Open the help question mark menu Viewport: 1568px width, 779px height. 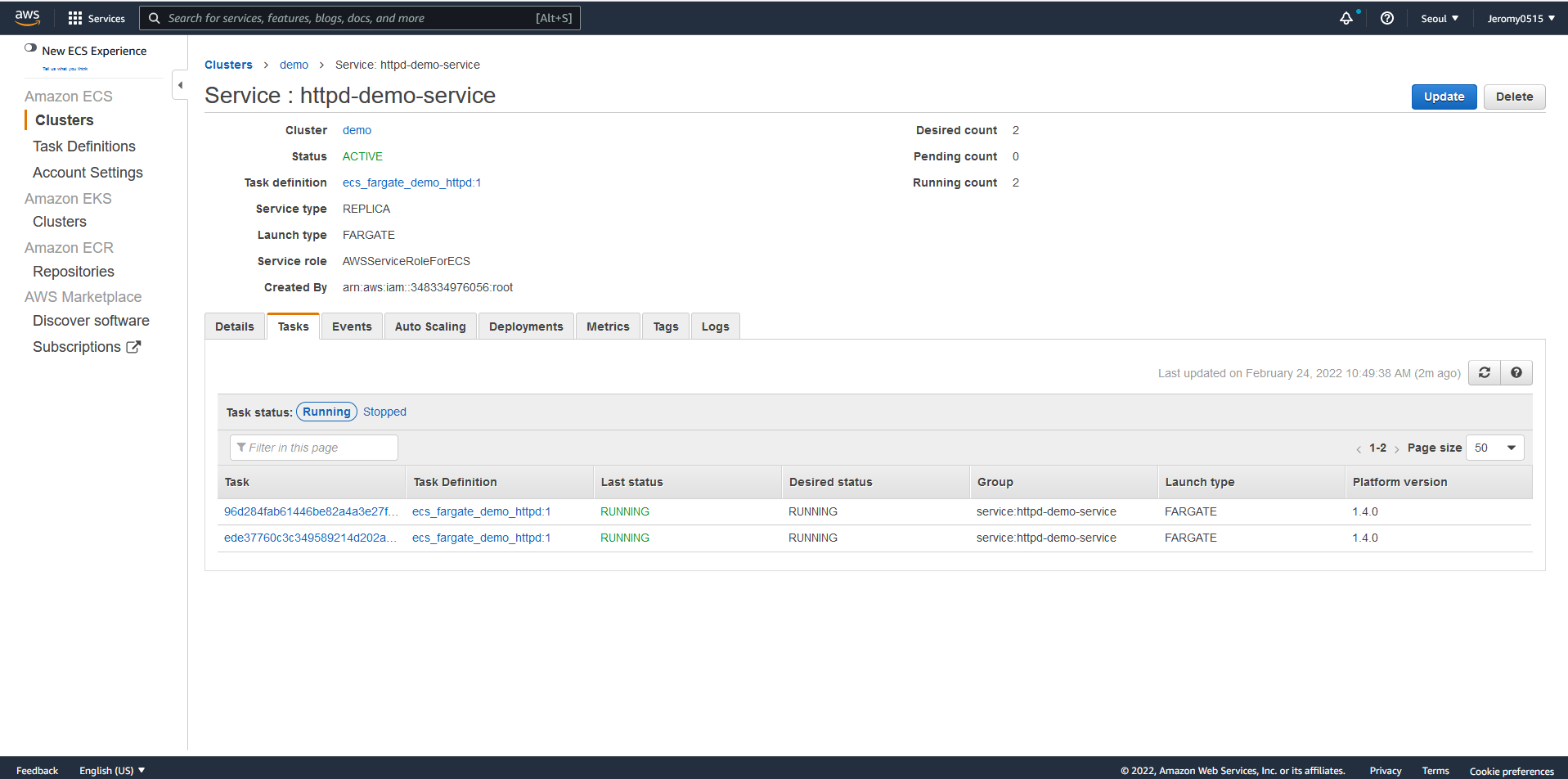coord(1387,18)
